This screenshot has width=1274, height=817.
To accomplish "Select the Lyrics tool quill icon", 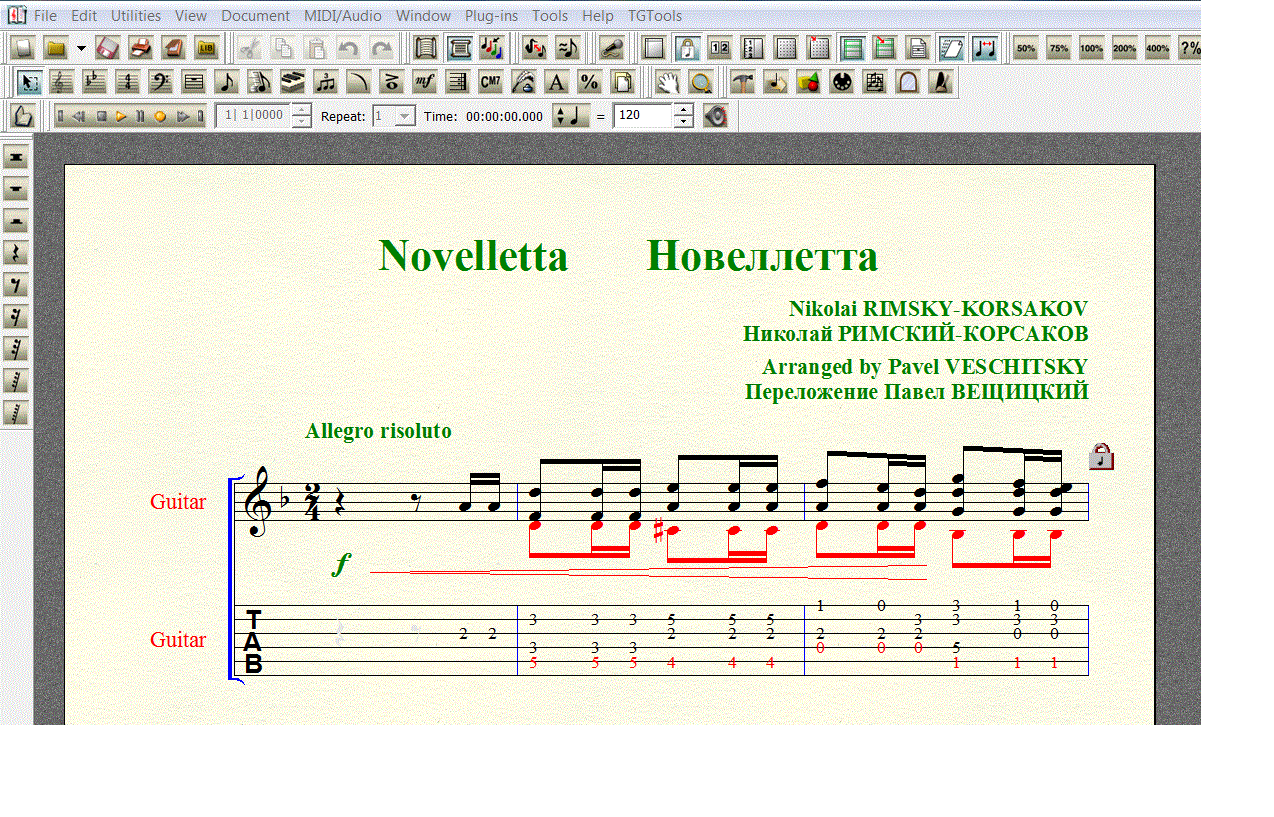I will [x=524, y=81].
